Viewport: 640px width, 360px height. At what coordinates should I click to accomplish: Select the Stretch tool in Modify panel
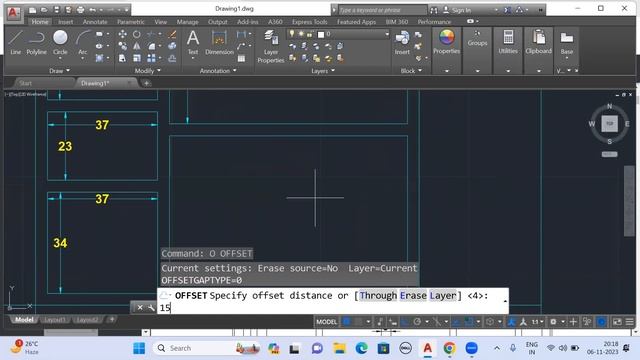click(x=122, y=58)
